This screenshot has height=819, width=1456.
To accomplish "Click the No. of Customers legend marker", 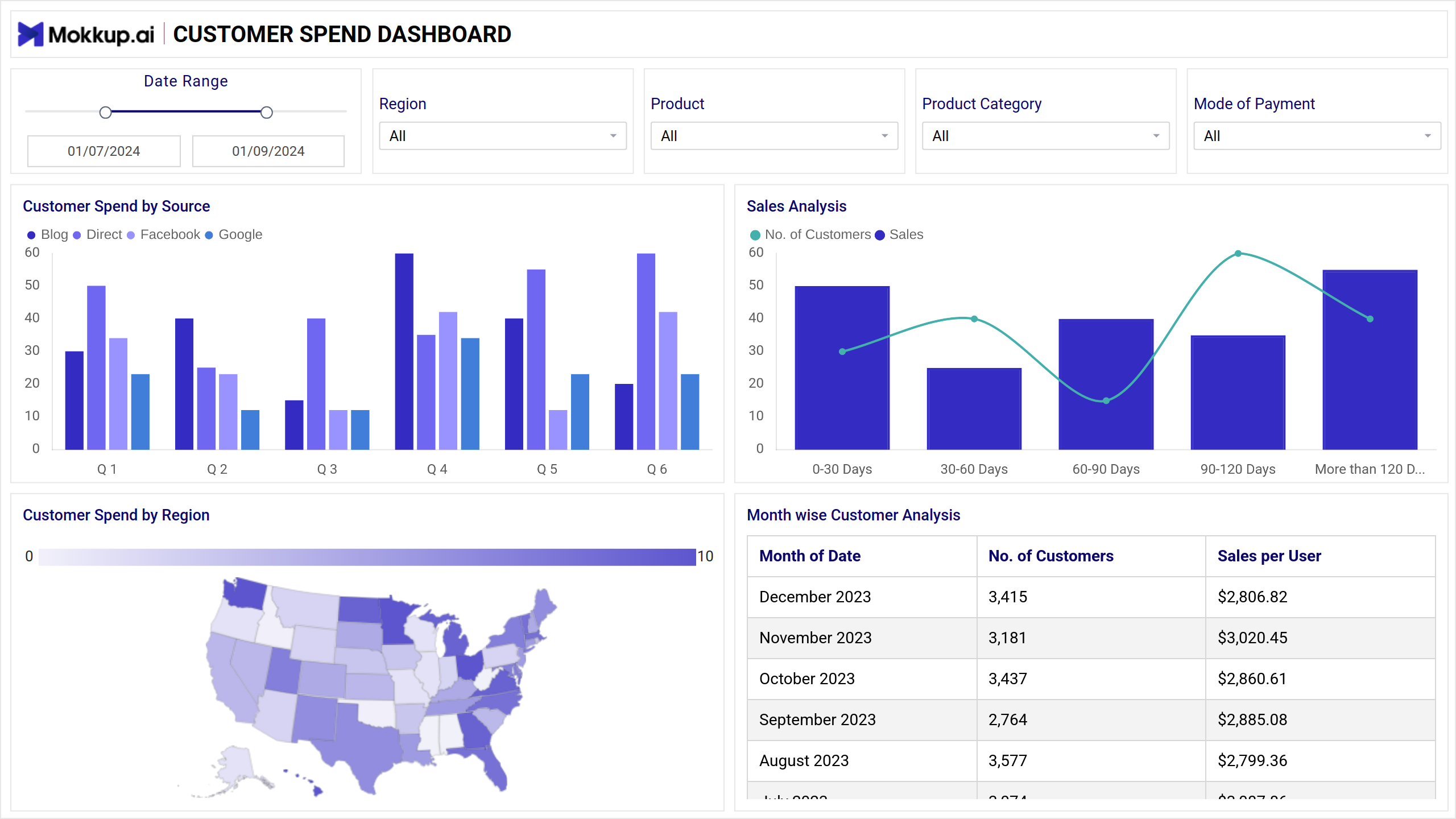I will pyautogui.click(x=755, y=235).
